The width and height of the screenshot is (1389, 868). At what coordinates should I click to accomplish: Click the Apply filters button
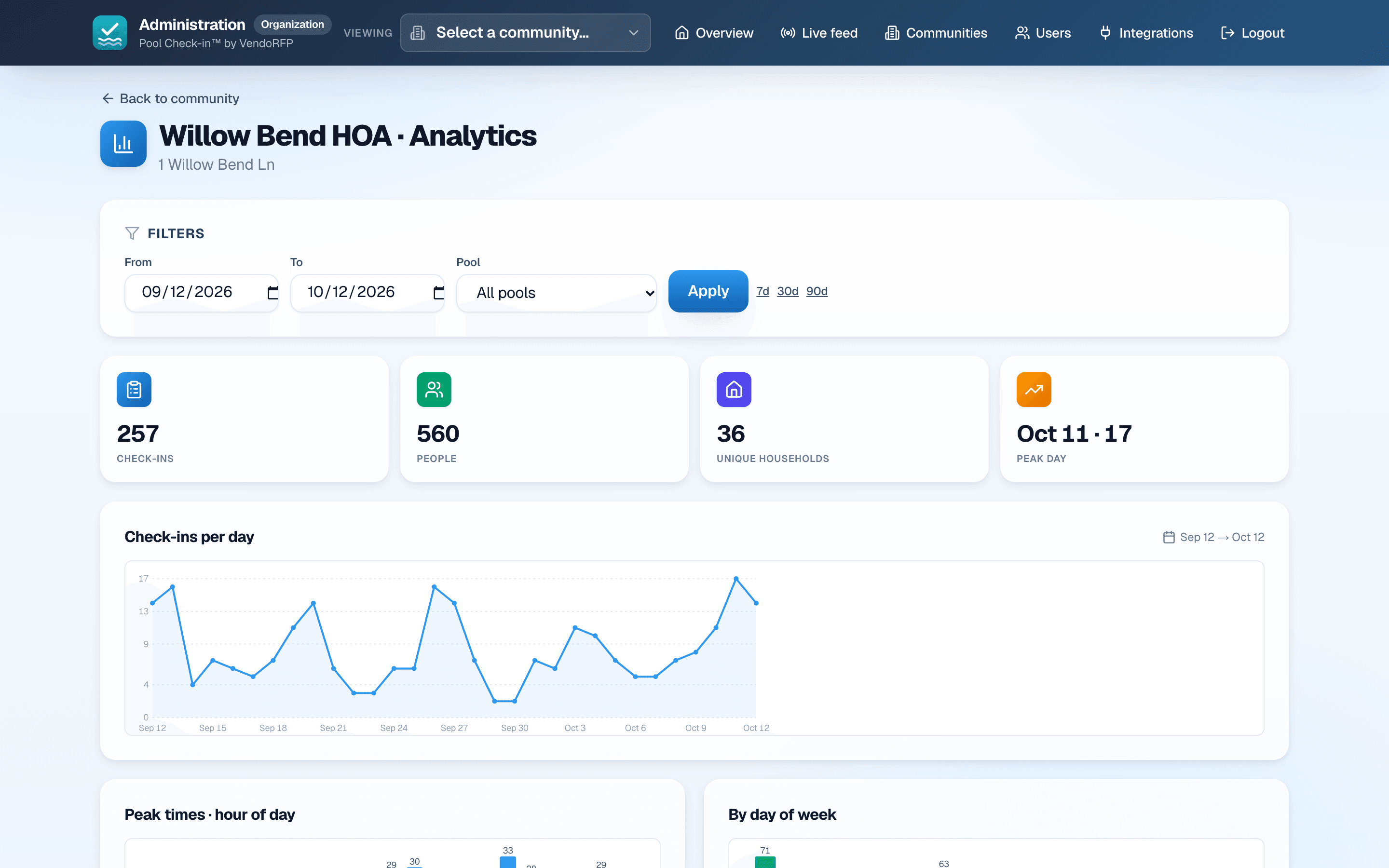click(708, 291)
